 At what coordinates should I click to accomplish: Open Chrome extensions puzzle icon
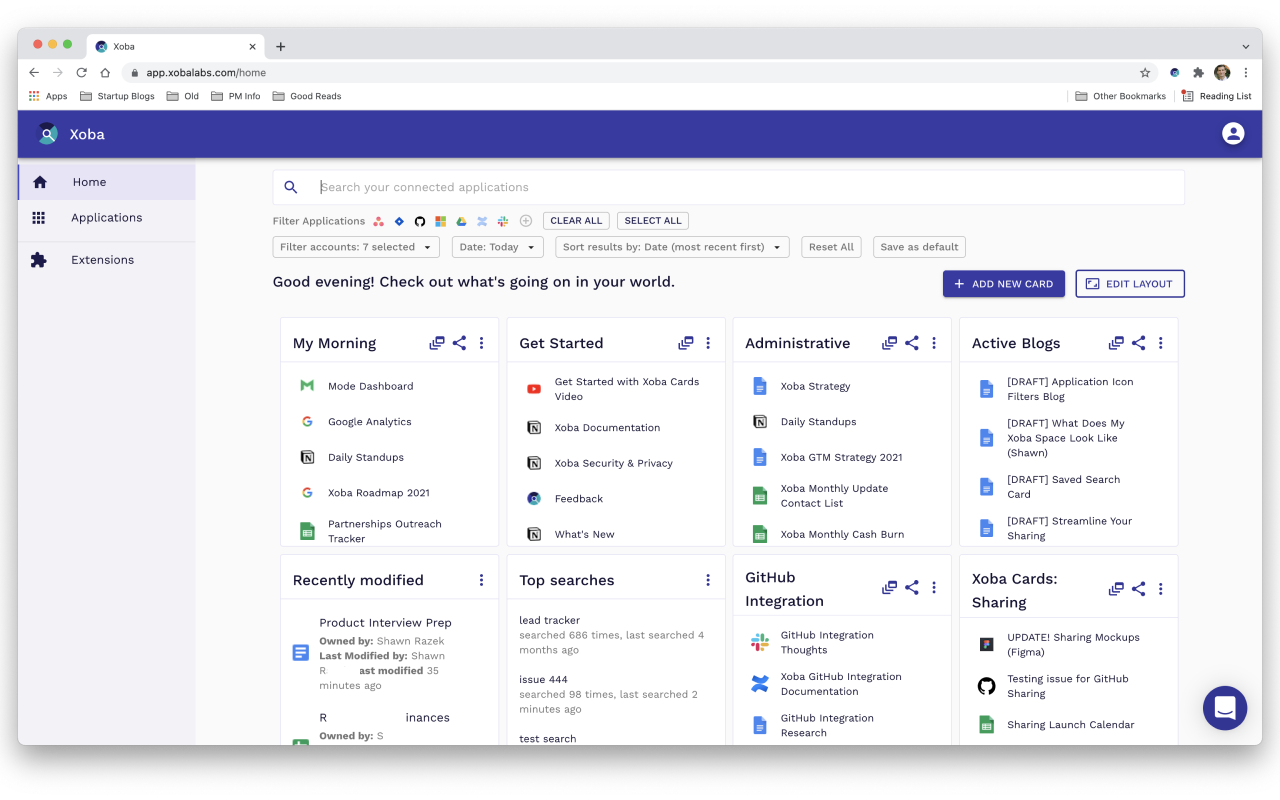[1198, 73]
